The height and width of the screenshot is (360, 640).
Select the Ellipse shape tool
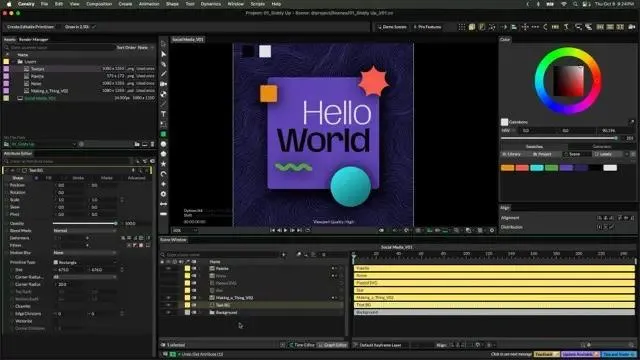click(x=163, y=144)
